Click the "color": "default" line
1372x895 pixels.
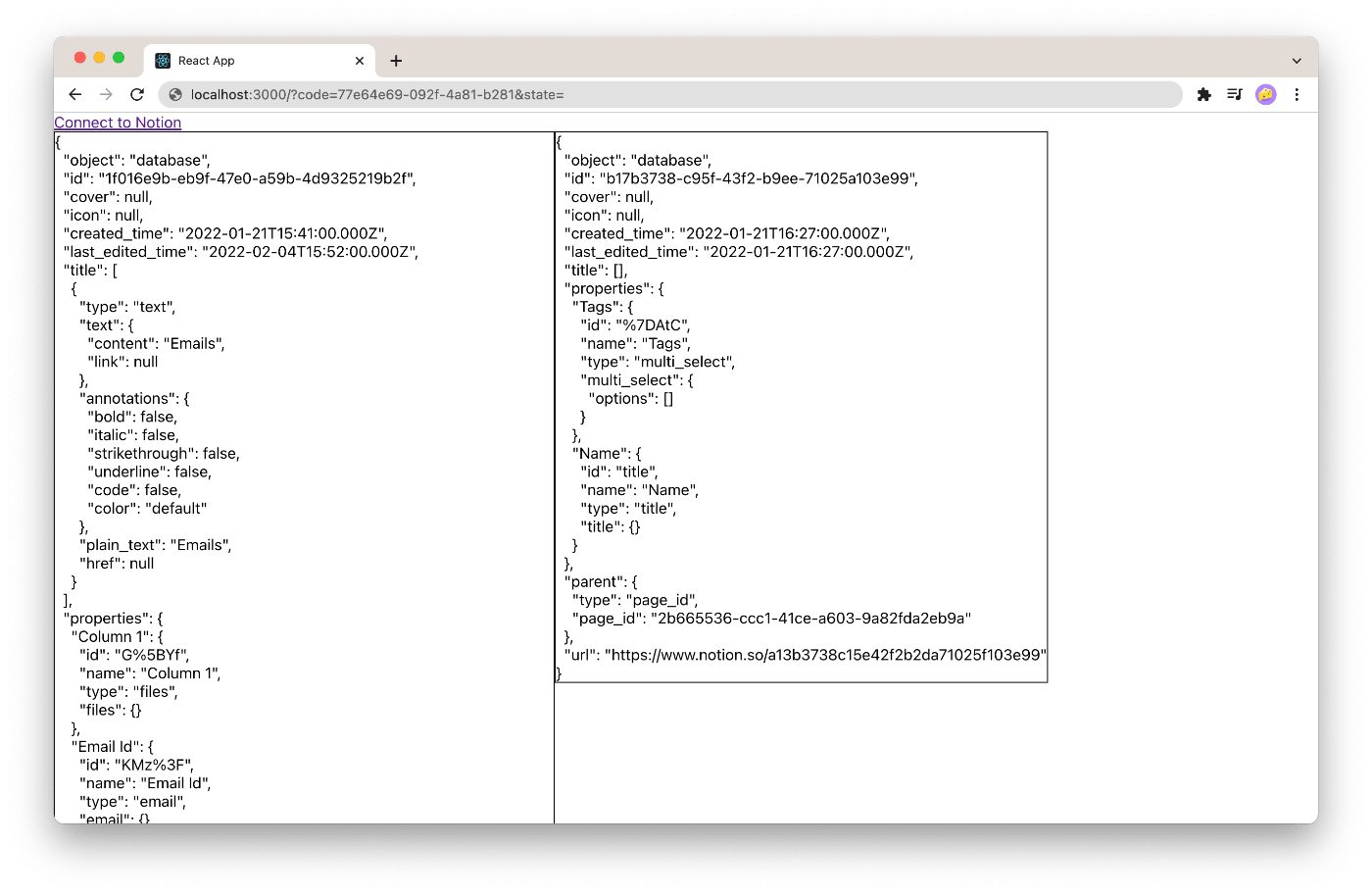pos(147,509)
